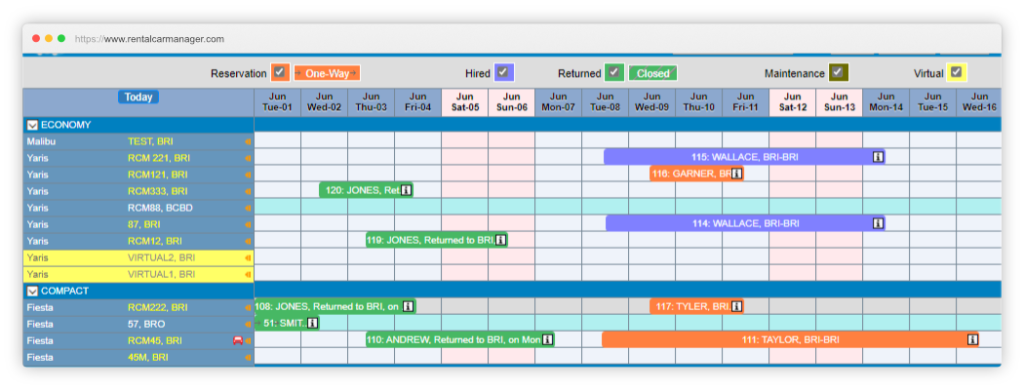Click the One-Way filter button
The width and height of the screenshot is (1024, 391).
[327, 74]
